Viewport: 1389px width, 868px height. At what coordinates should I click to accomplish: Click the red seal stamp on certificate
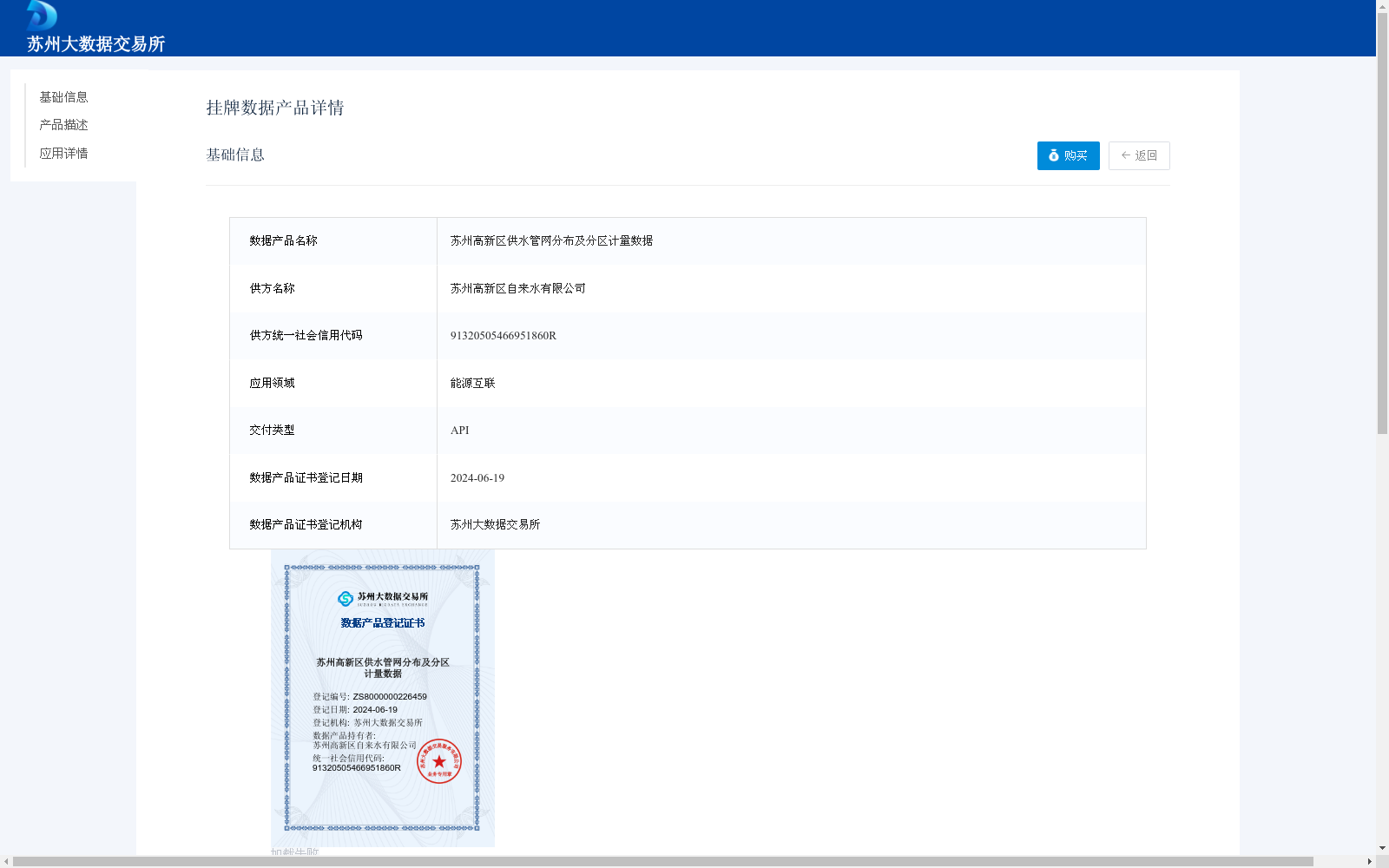(x=438, y=761)
